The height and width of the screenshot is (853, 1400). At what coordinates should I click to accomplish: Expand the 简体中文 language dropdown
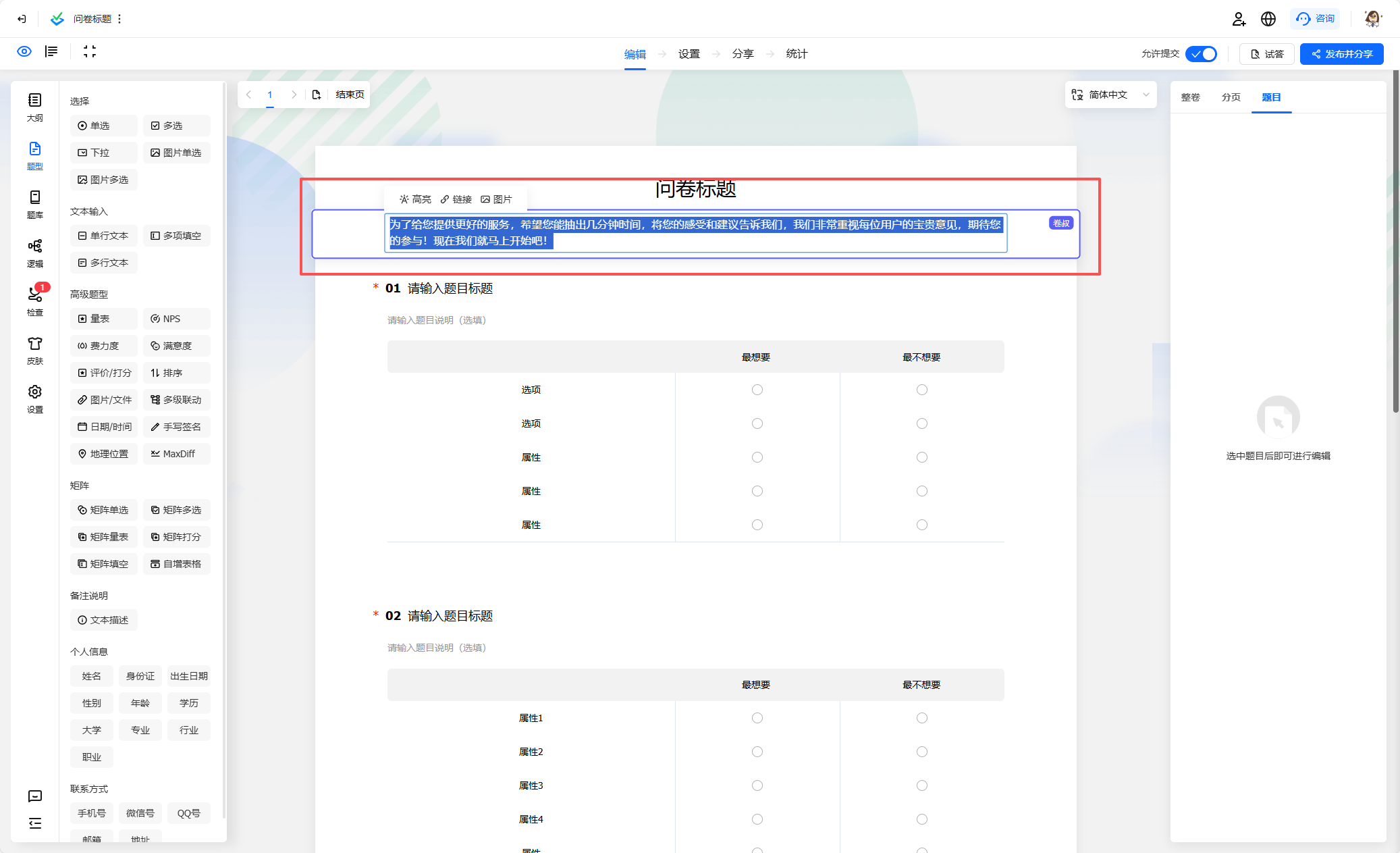[x=1110, y=95]
